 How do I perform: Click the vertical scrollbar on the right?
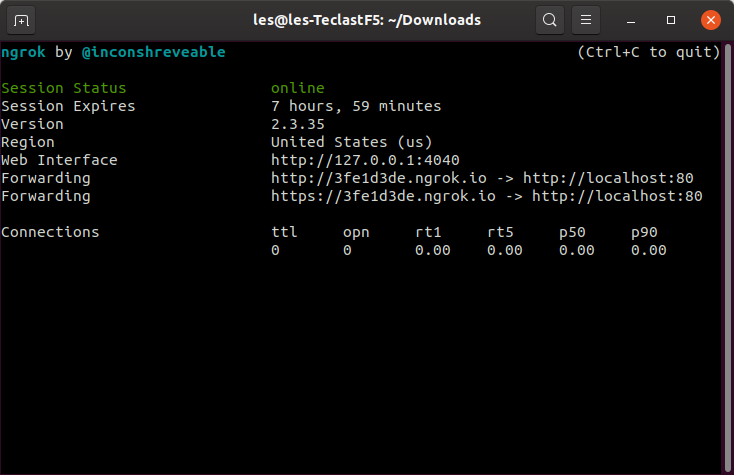(x=728, y=257)
